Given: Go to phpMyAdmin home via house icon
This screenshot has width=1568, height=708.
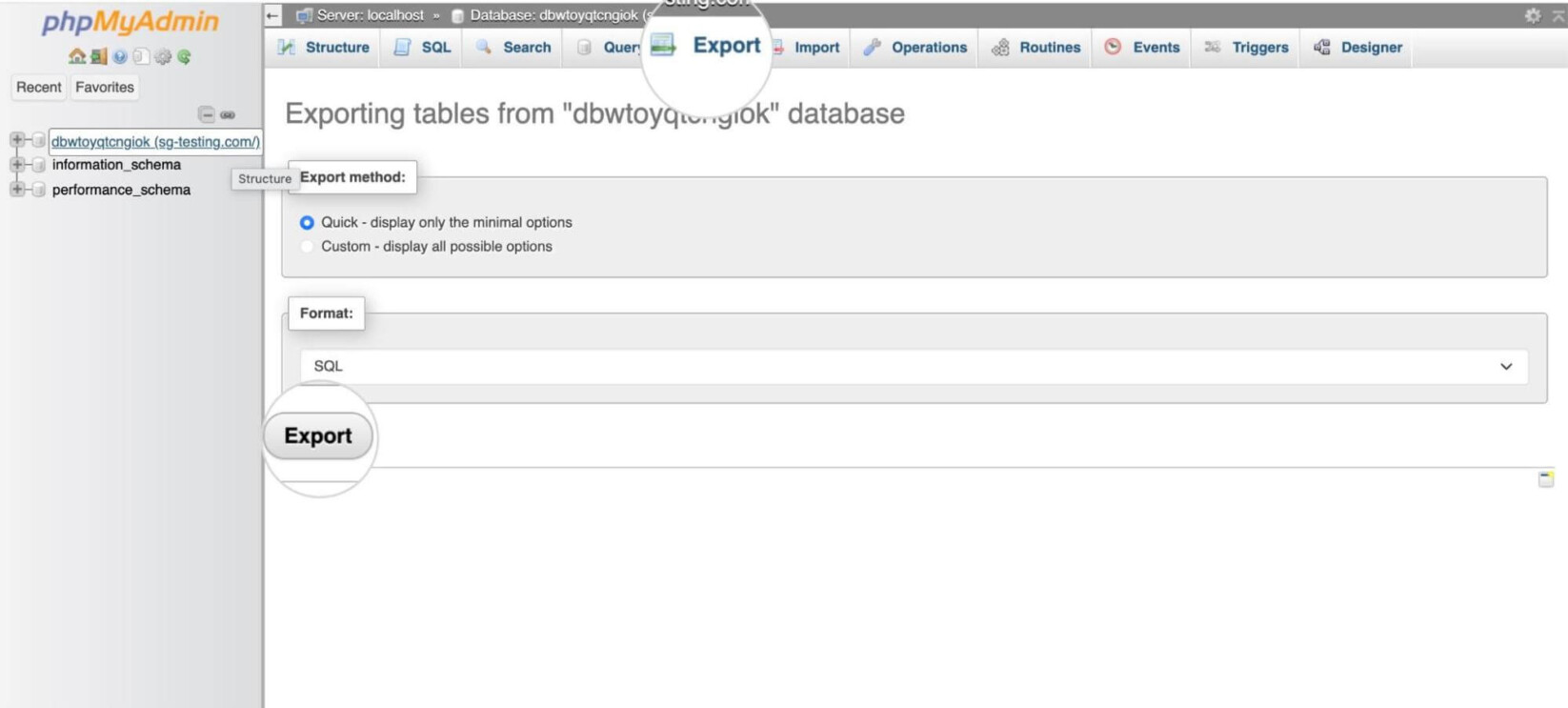Looking at the screenshot, I should [77, 56].
